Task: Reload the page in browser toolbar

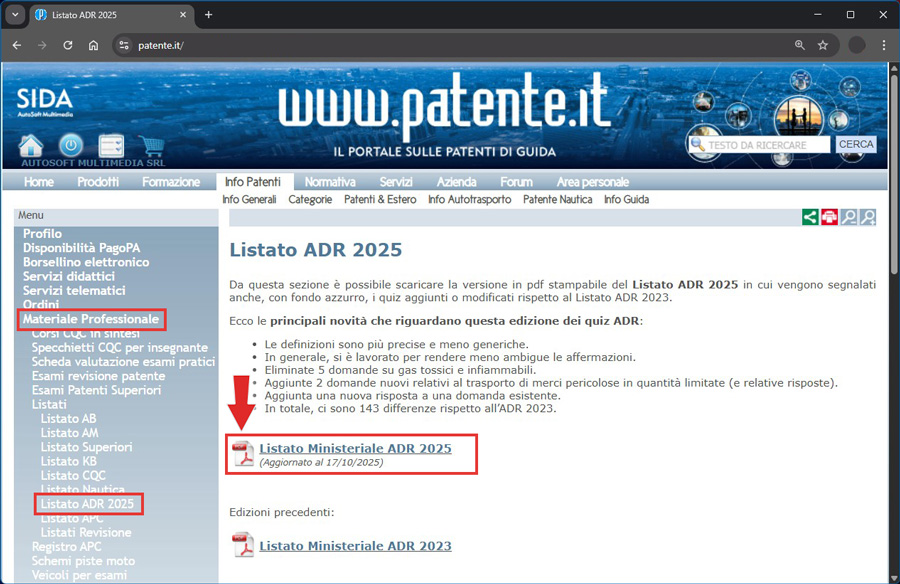Action: tap(68, 45)
